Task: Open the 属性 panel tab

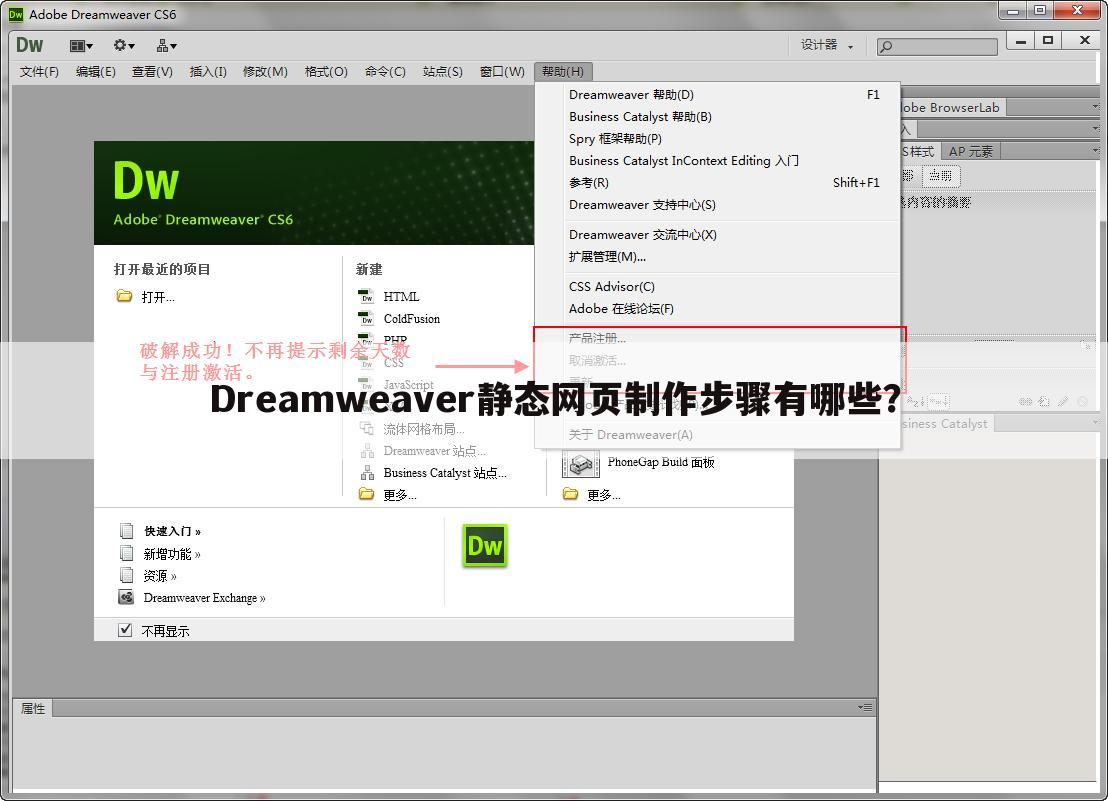Action: coord(33,708)
